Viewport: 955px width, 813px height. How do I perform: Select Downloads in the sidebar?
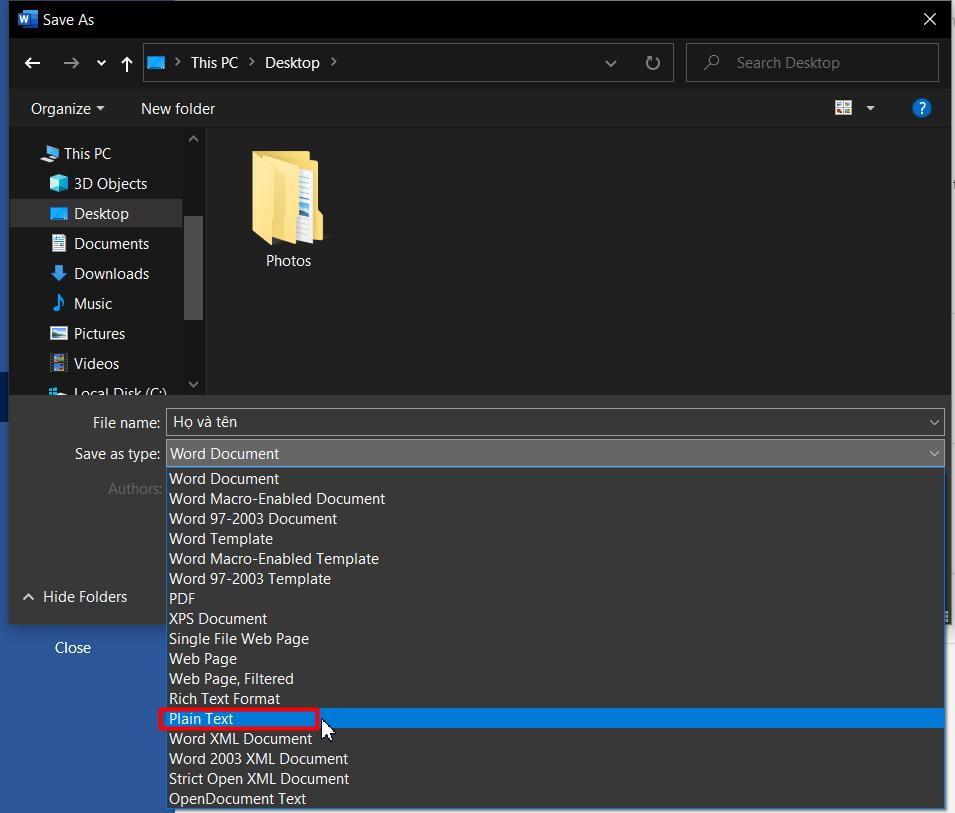coord(108,273)
